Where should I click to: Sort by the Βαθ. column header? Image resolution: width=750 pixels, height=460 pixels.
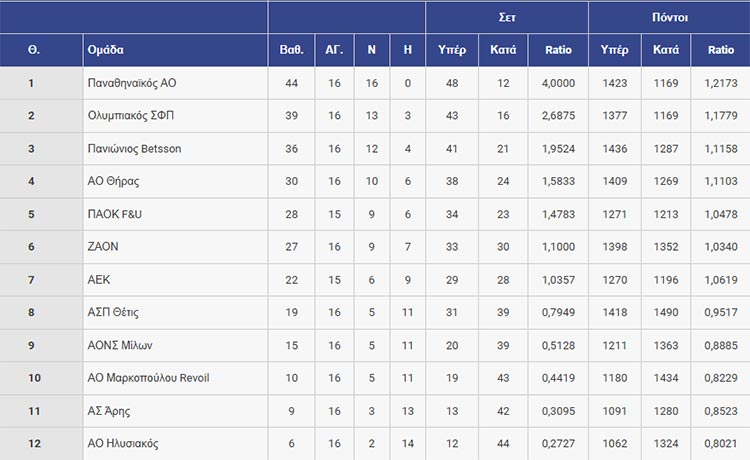(292, 50)
